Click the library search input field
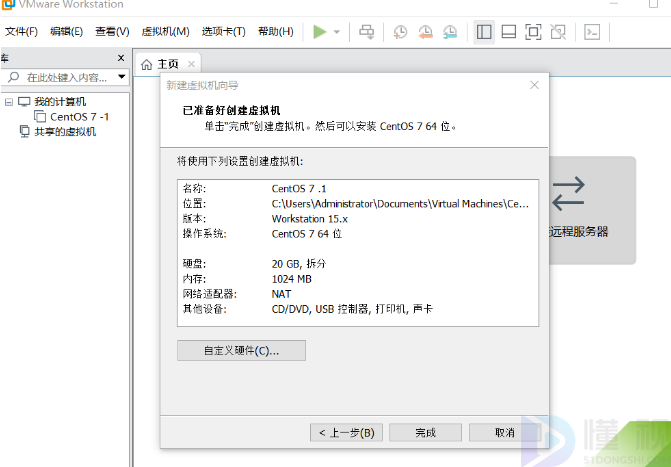671x467 pixels. point(65,77)
